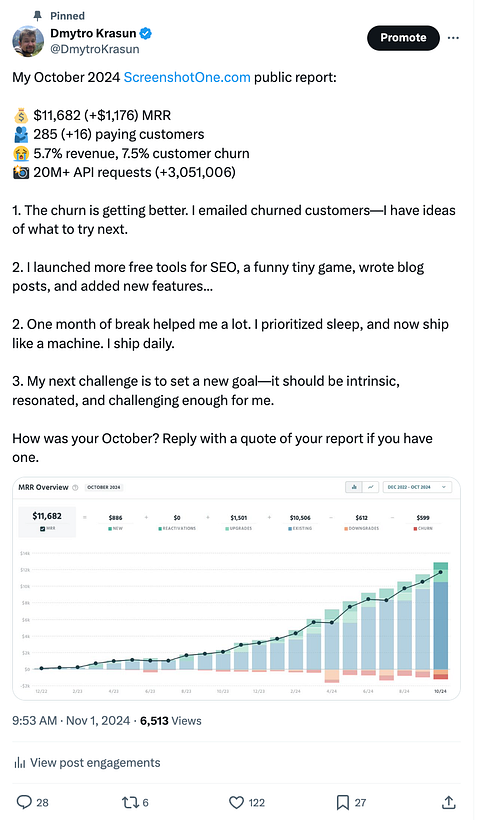
Task: Toggle the MRR checkbox in chart
Action: click(x=42, y=529)
